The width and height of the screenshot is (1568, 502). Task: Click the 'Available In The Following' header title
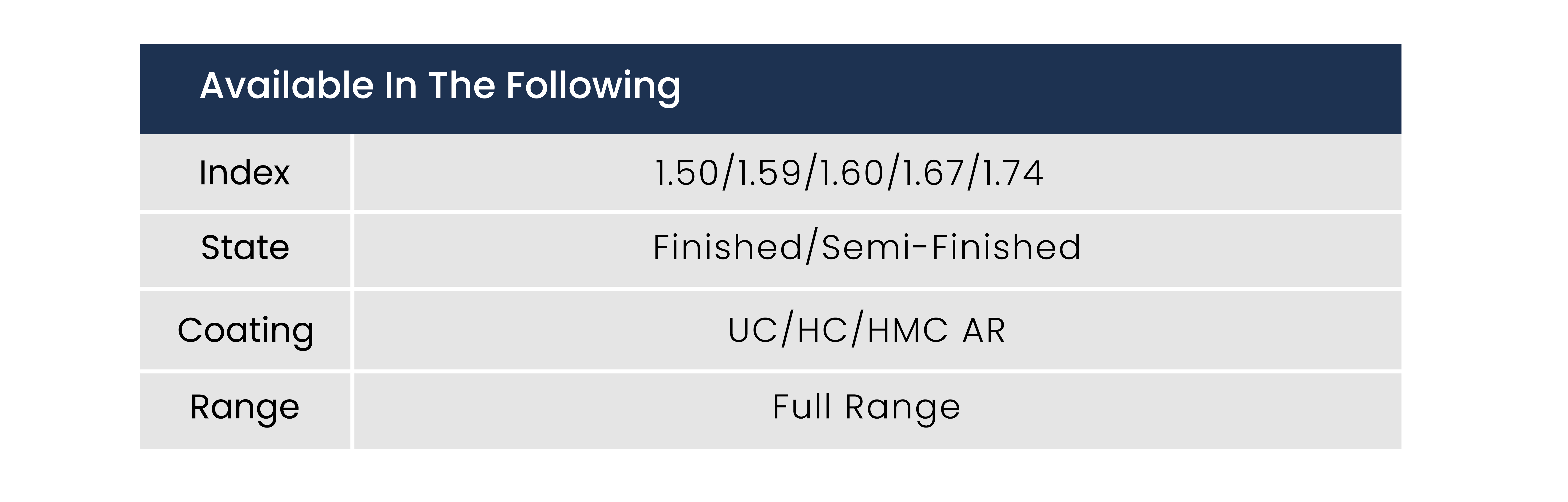point(440,86)
